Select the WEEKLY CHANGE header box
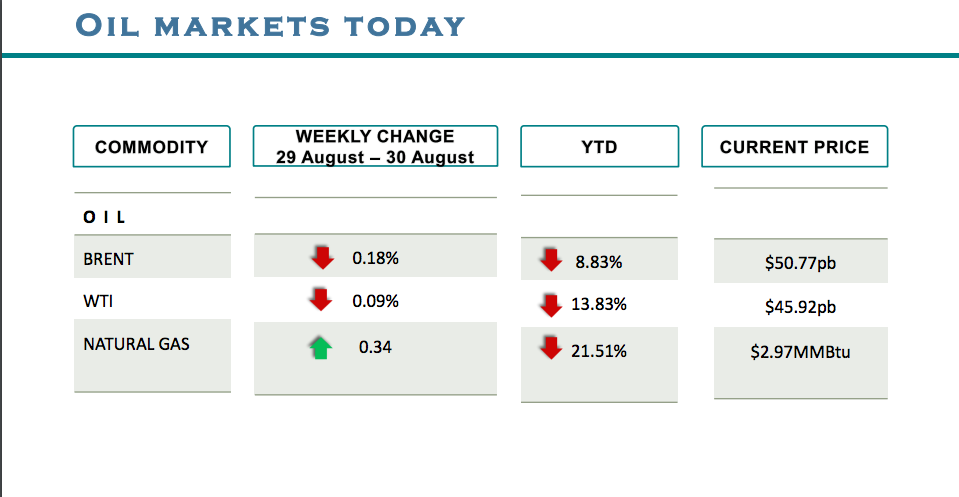959x497 pixels. 375,147
